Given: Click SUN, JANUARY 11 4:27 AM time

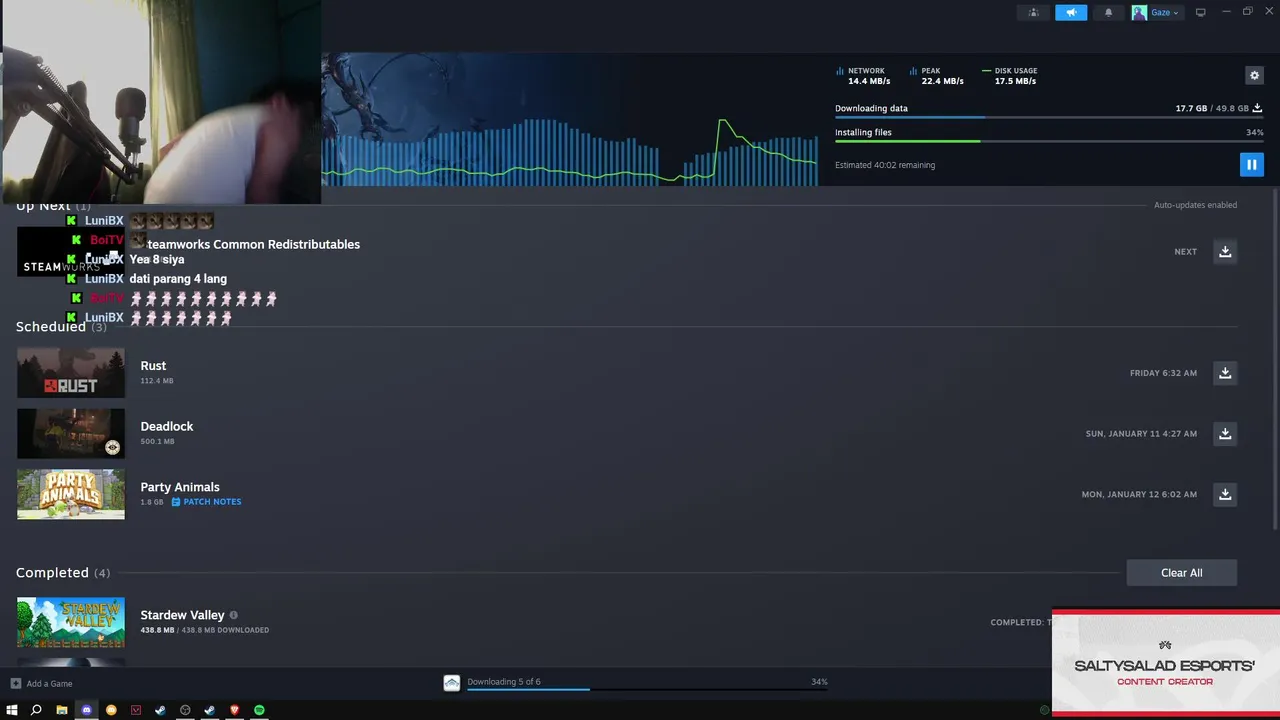Looking at the screenshot, I should 1141,434.
